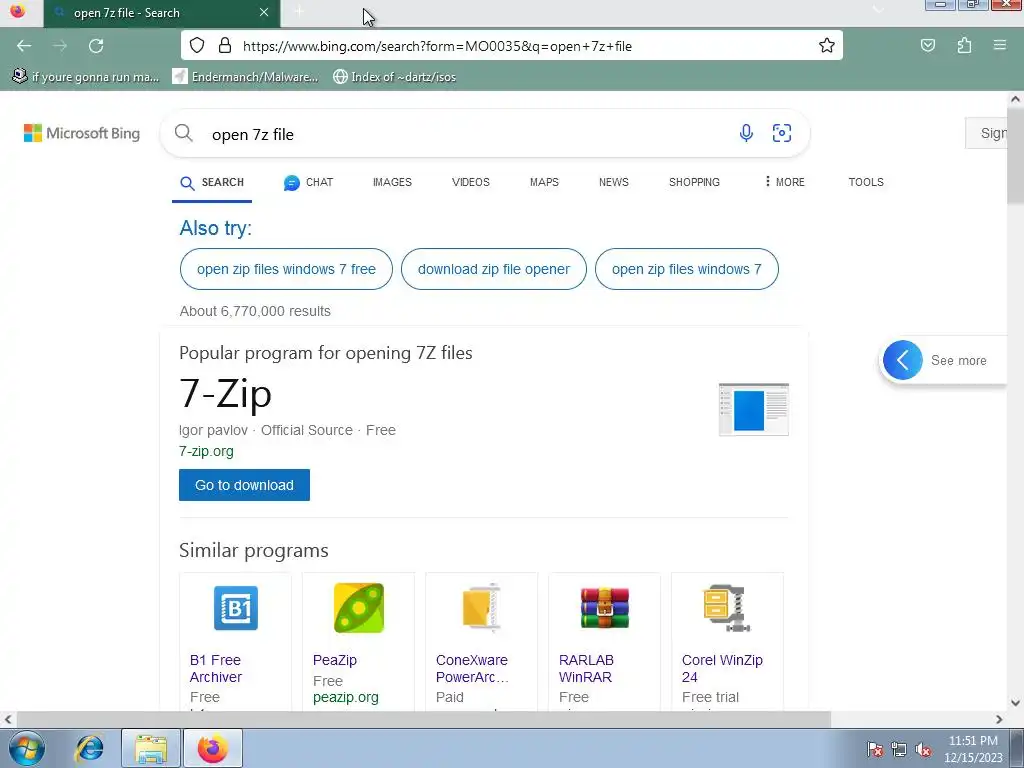The image size is (1024, 768).
Task: Go back with the browser back arrow
Action: click(x=24, y=46)
